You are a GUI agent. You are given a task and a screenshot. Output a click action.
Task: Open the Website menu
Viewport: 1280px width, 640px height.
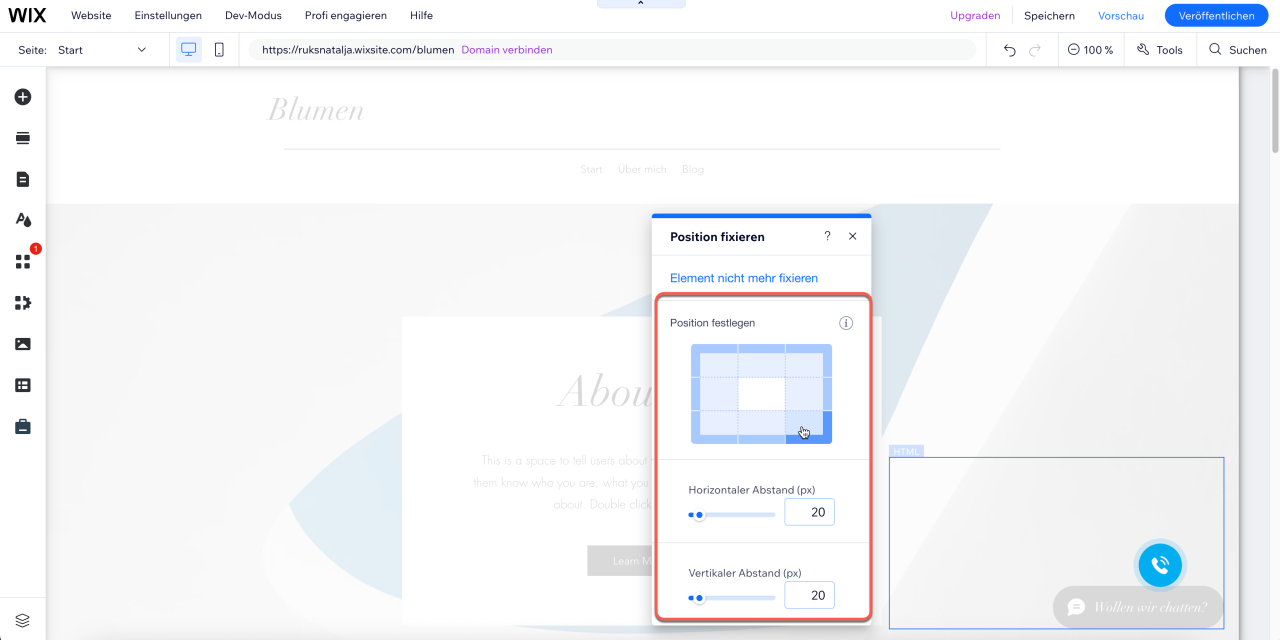coord(91,16)
